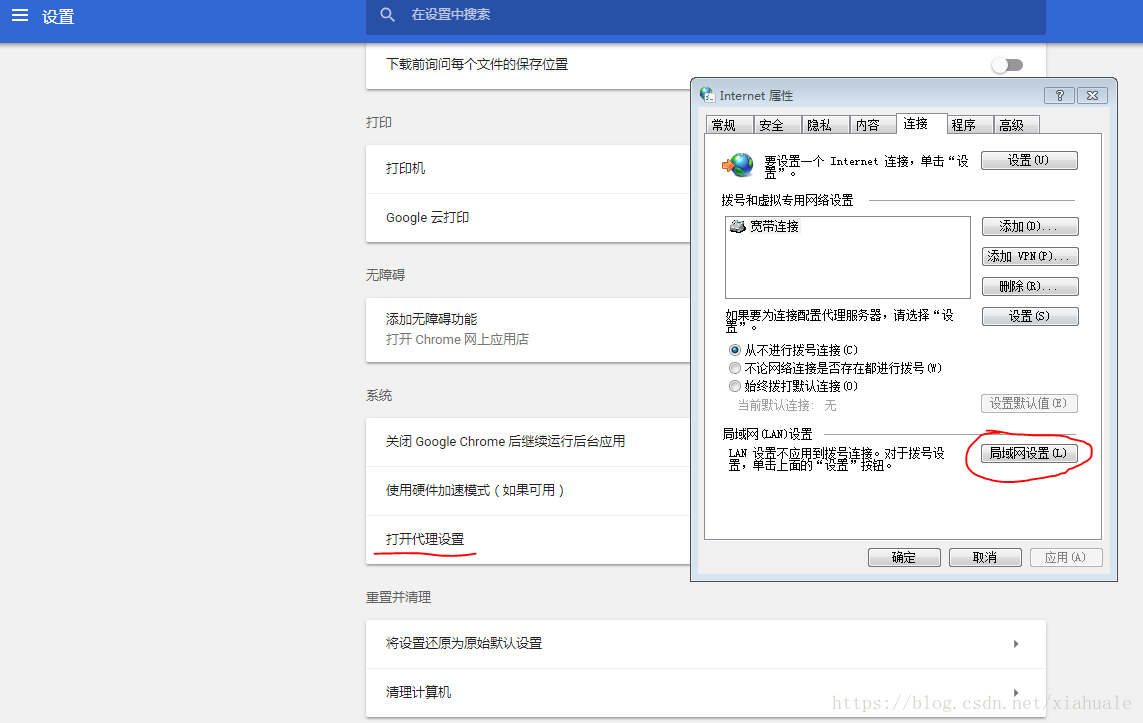This screenshot has width=1143, height=723.
Task: Select 从不进行拨号连接 radio option
Action: click(735, 350)
